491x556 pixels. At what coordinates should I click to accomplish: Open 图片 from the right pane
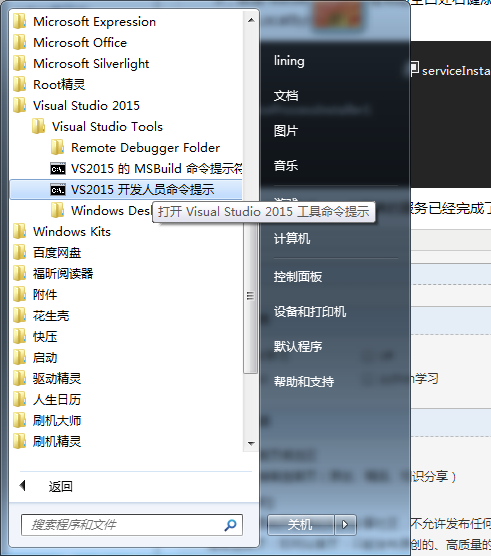(286, 131)
